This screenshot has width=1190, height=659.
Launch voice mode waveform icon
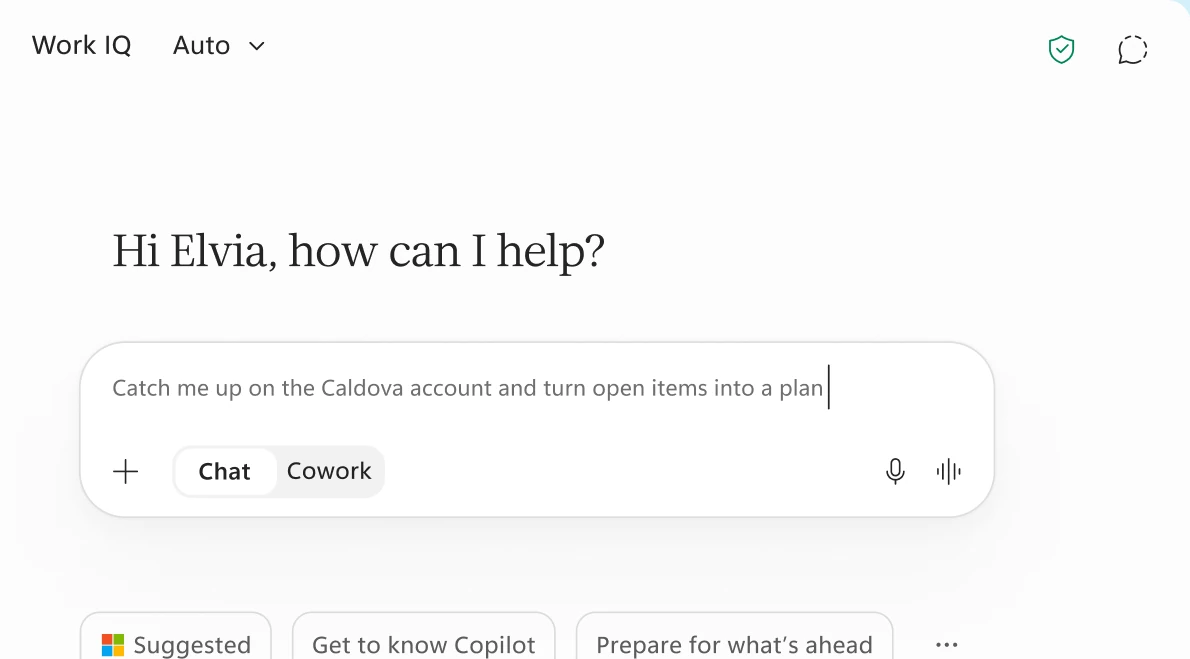pyautogui.click(x=949, y=471)
